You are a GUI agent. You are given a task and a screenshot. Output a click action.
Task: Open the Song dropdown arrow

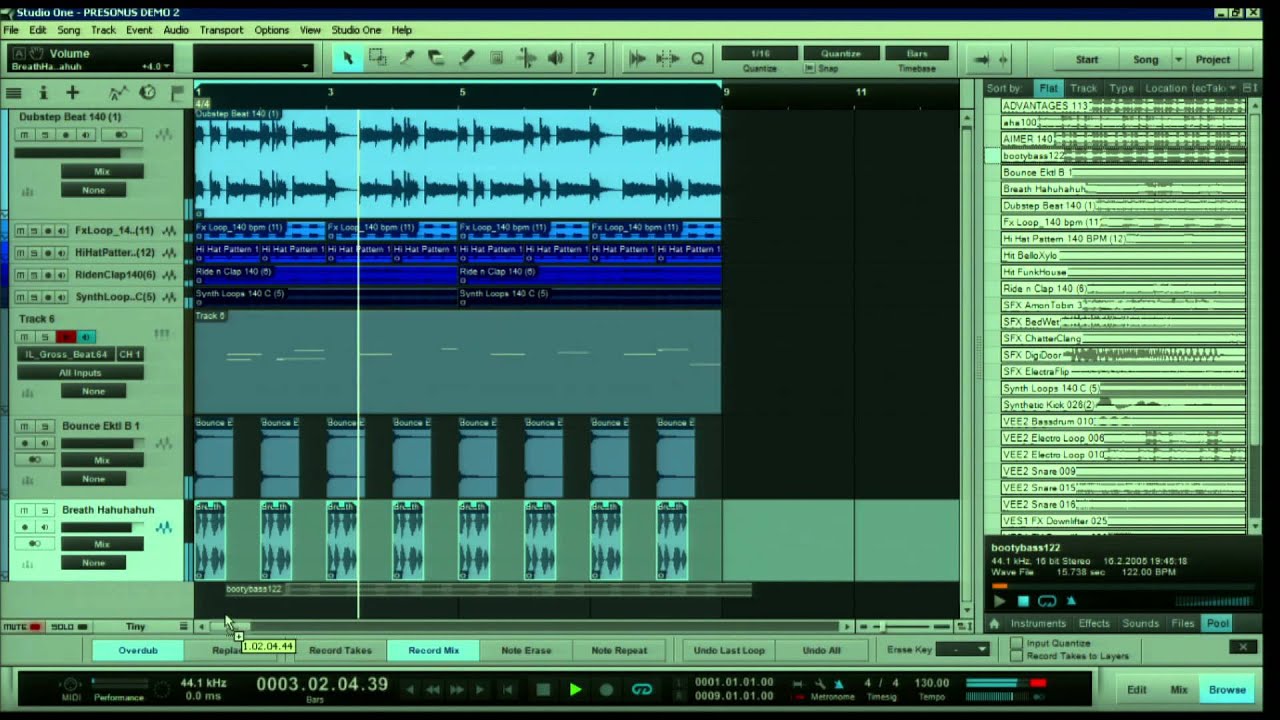[x=1178, y=60]
